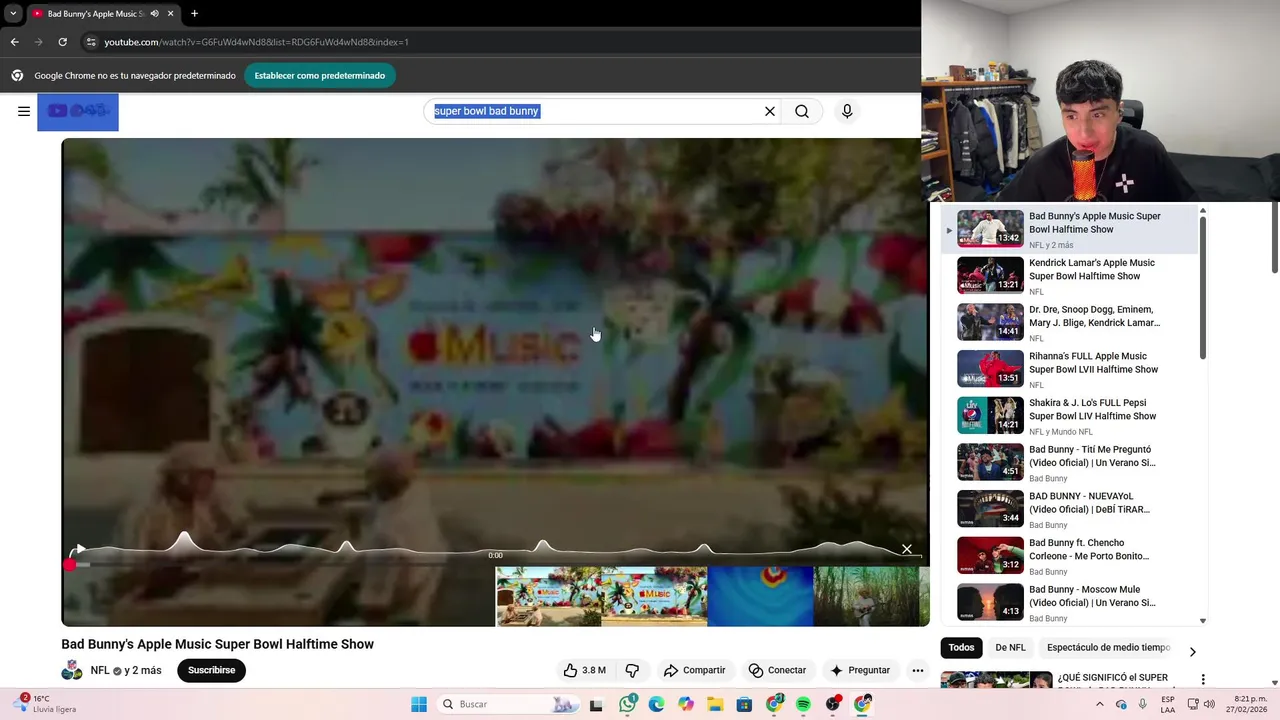The height and width of the screenshot is (720, 1280).
Task: Start voice search with microphone icon
Action: click(847, 111)
